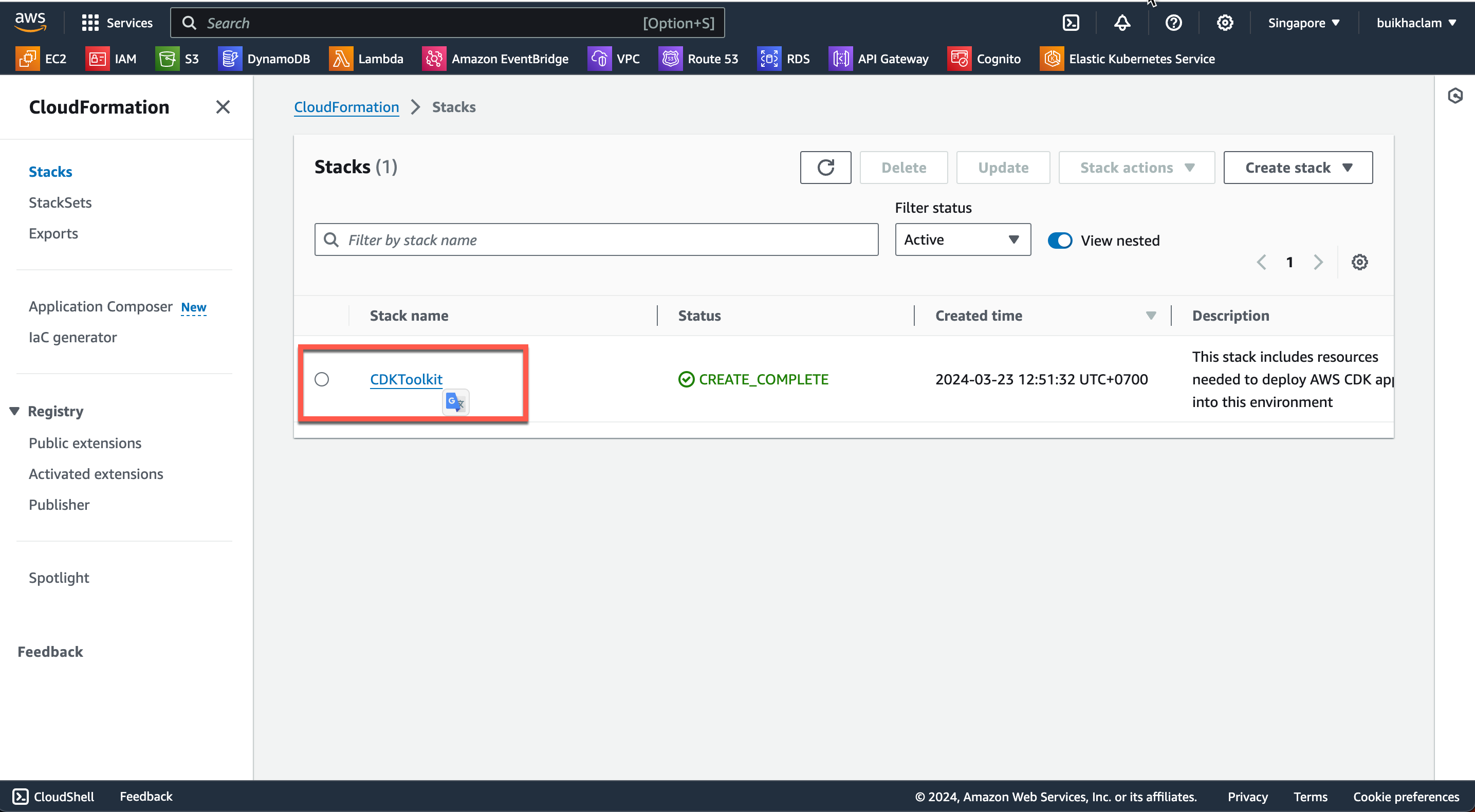Open Activated extensions in the sidebar

pos(96,474)
